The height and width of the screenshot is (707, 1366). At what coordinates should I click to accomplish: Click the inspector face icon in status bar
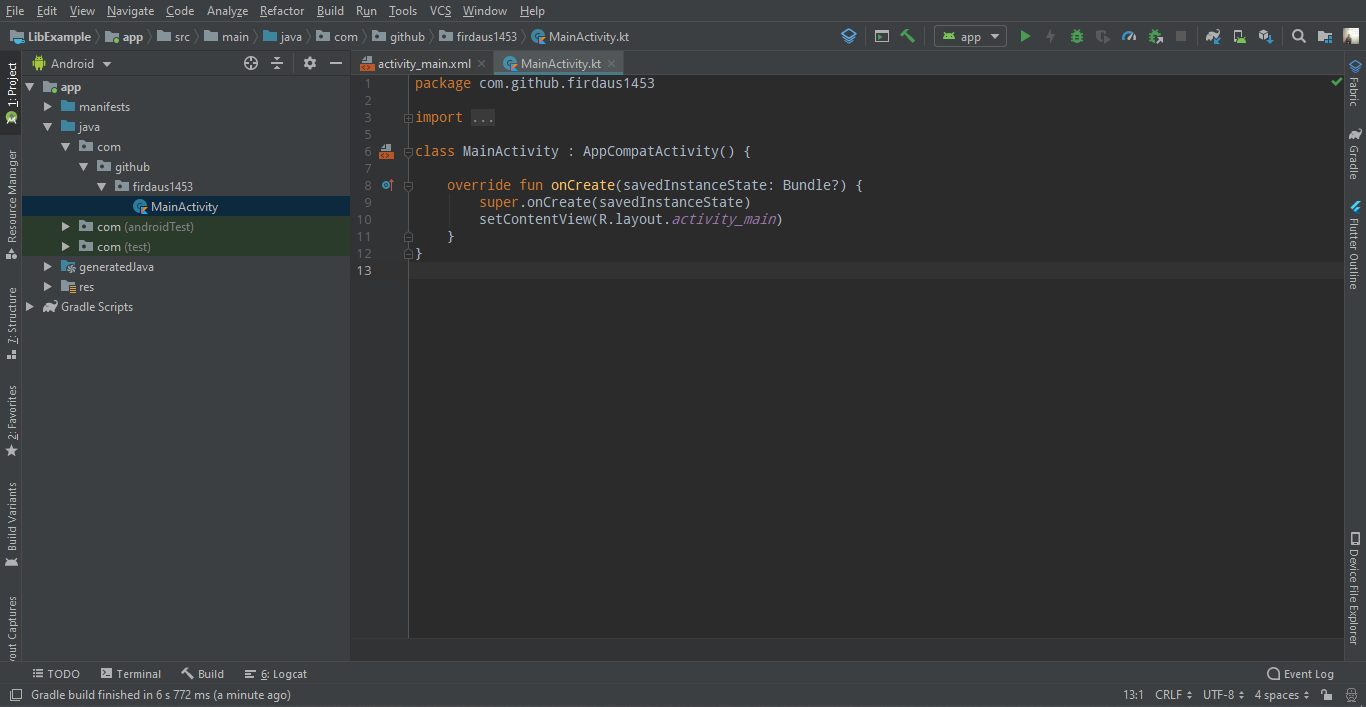pos(1351,695)
